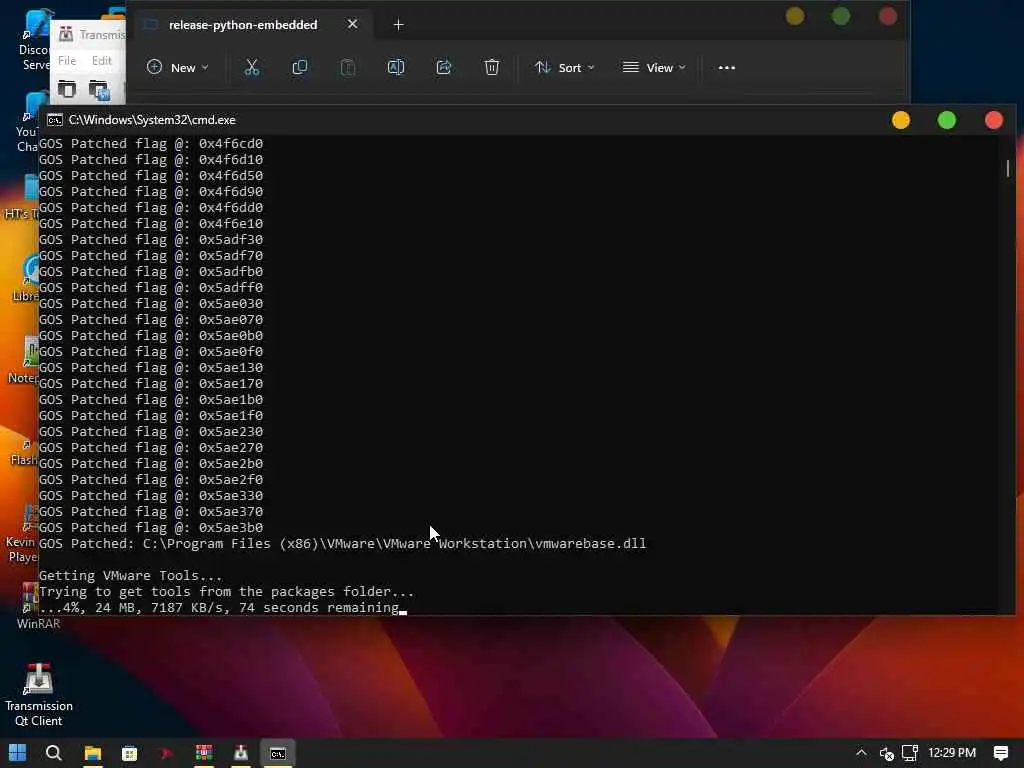Click the Copy icon in File Explorer toolbar

pyautogui.click(x=300, y=67)
